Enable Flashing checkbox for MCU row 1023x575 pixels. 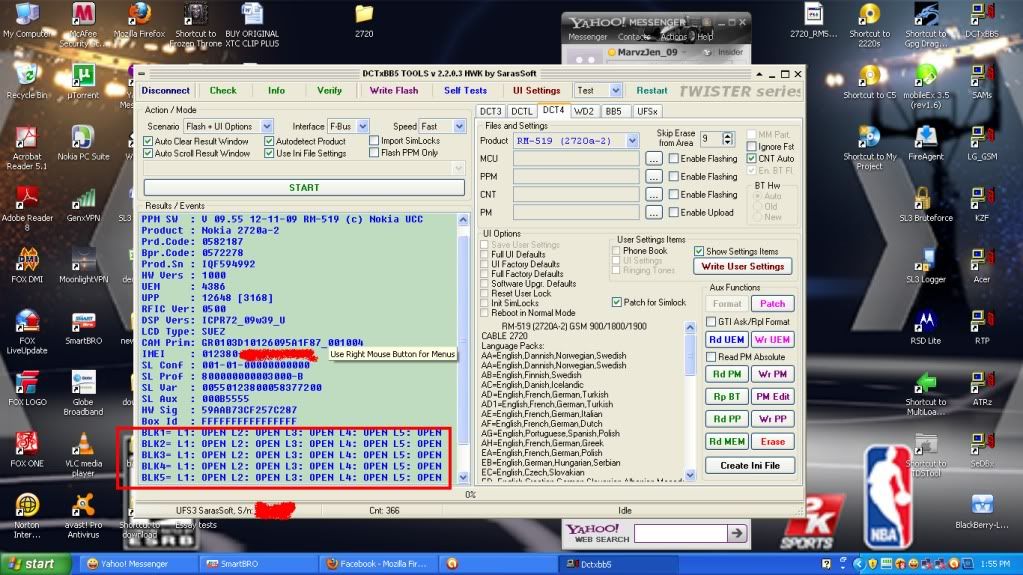pos(674,159)
